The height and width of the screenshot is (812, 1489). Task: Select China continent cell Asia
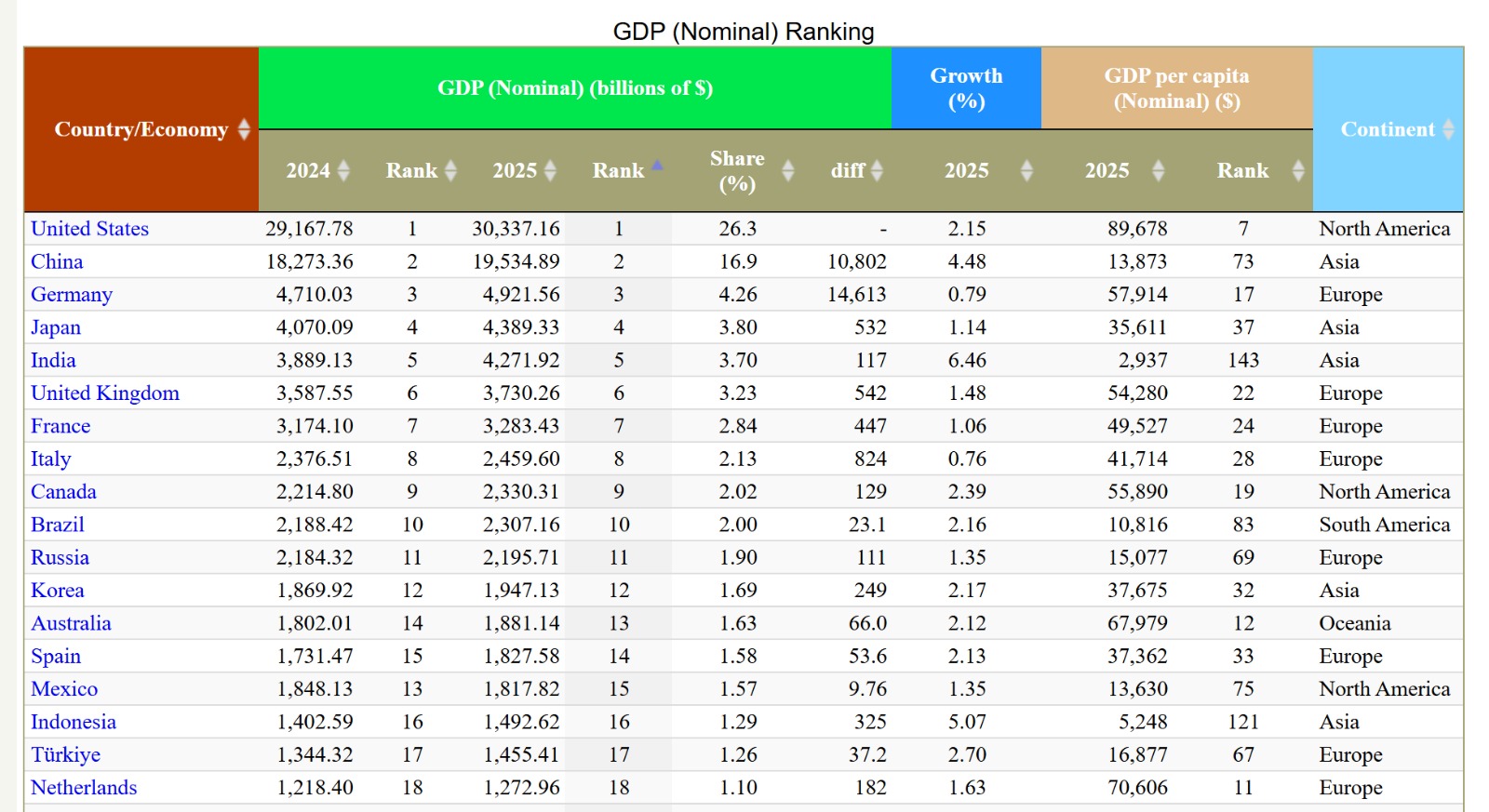[1338, 261]
